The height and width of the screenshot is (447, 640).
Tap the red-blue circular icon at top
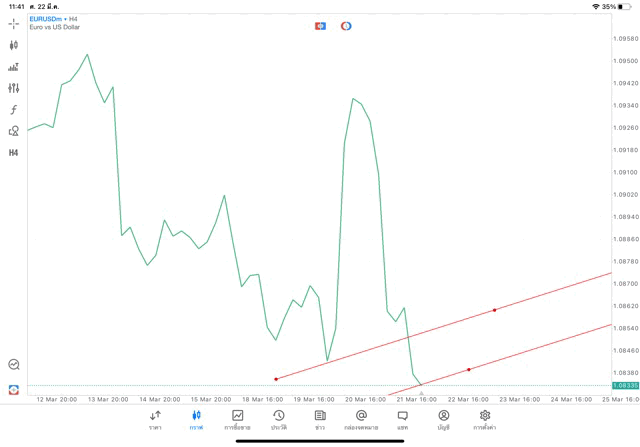[346, 26]
